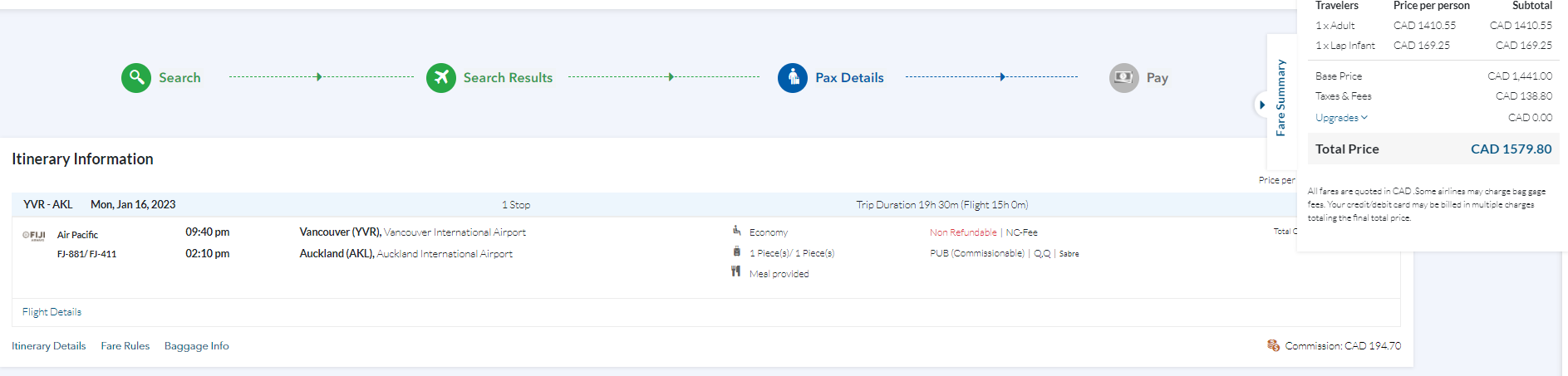Click the Non Refundable fare label
This screenshot has width=1568, height=376.
pyautogui.click(x=963, y=232)
